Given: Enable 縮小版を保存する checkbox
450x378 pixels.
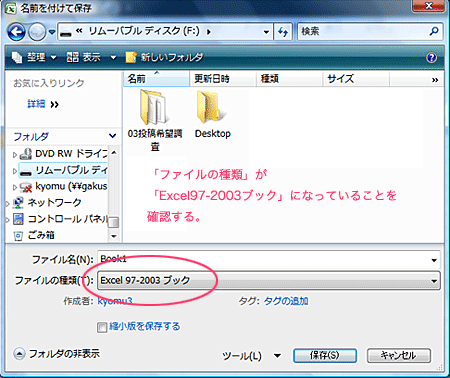Looking at the screenshot, I should 102,327.
